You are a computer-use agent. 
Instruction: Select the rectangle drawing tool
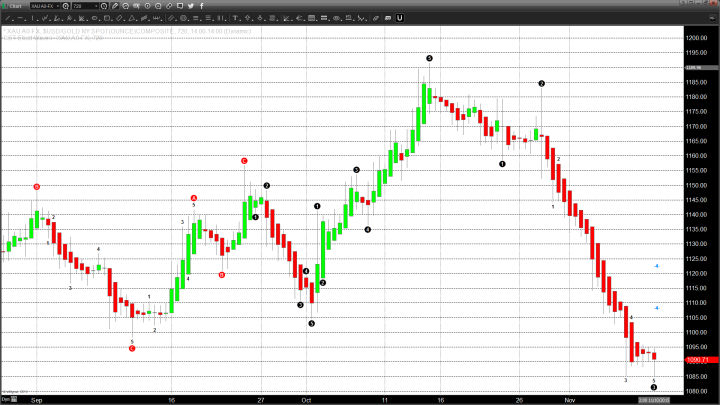coord(107,18)
